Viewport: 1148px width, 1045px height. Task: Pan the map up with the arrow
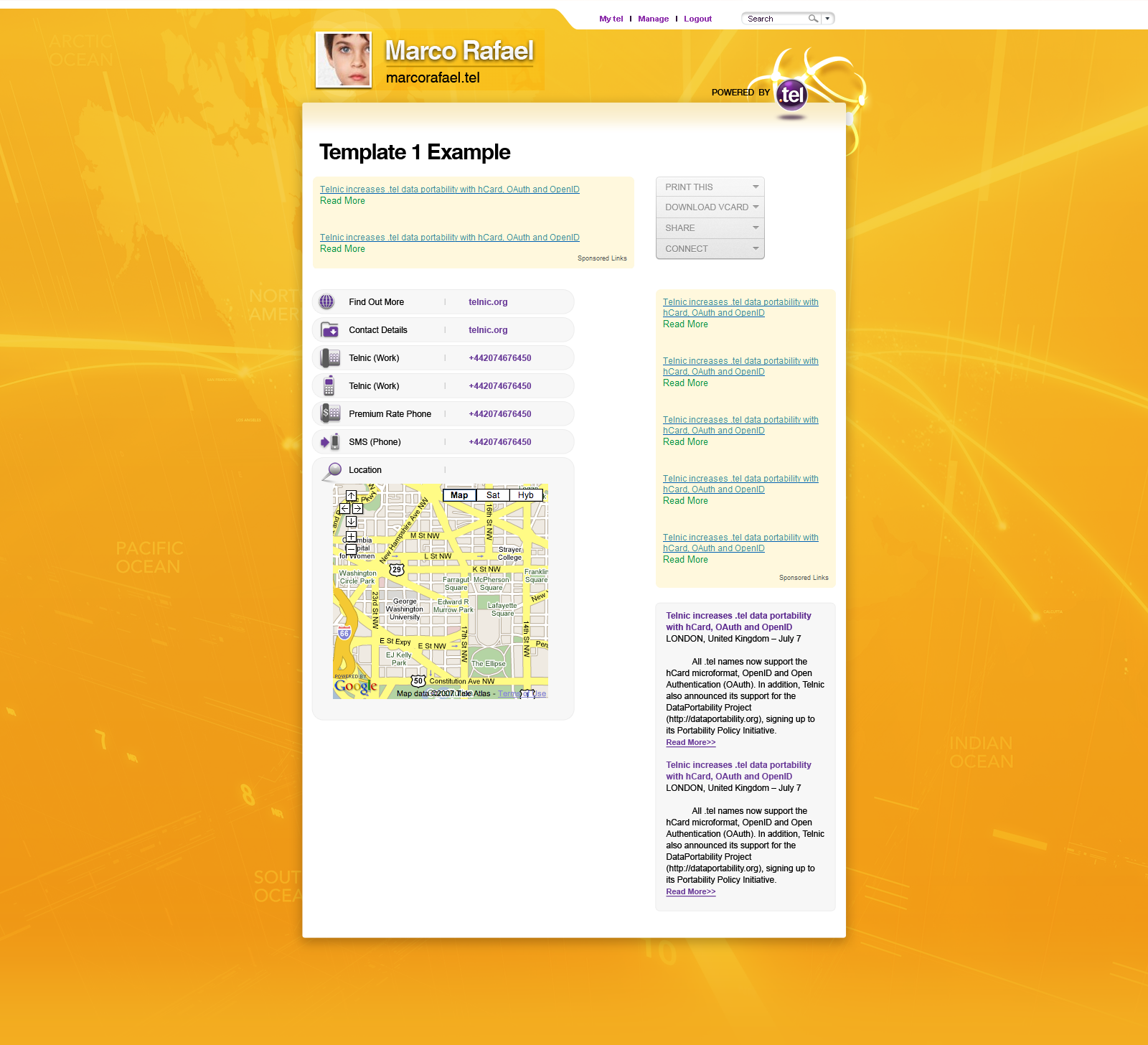(351, 496)
